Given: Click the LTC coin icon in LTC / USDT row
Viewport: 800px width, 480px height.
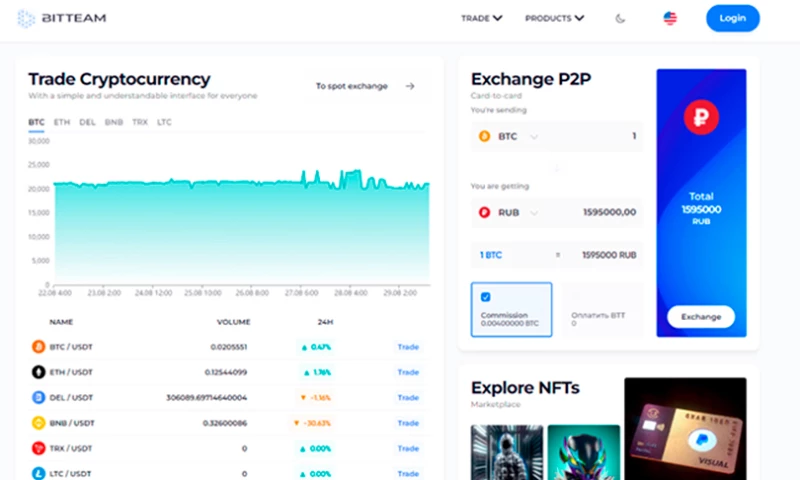Looking at the screenshot, I should pos(39,473).
